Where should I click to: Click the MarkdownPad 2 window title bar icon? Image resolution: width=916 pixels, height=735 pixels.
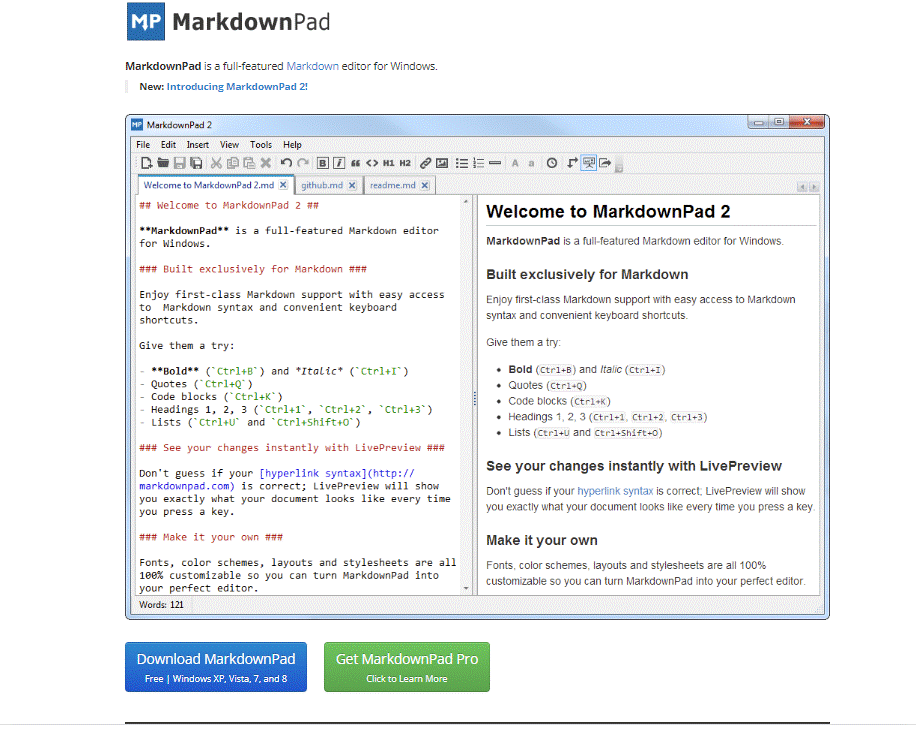(x=137, y=124)
